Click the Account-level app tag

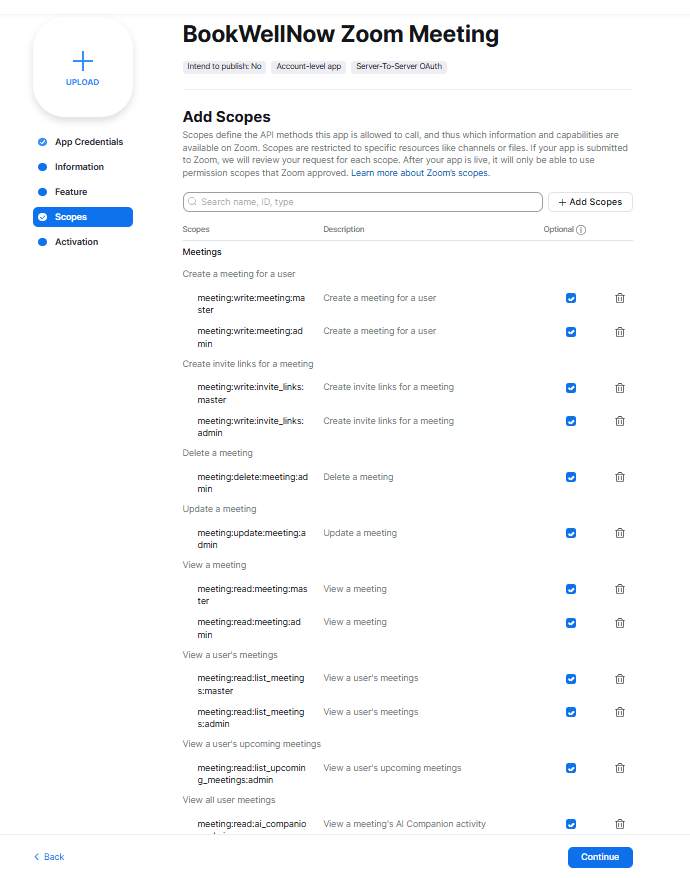tap(309, 67)
